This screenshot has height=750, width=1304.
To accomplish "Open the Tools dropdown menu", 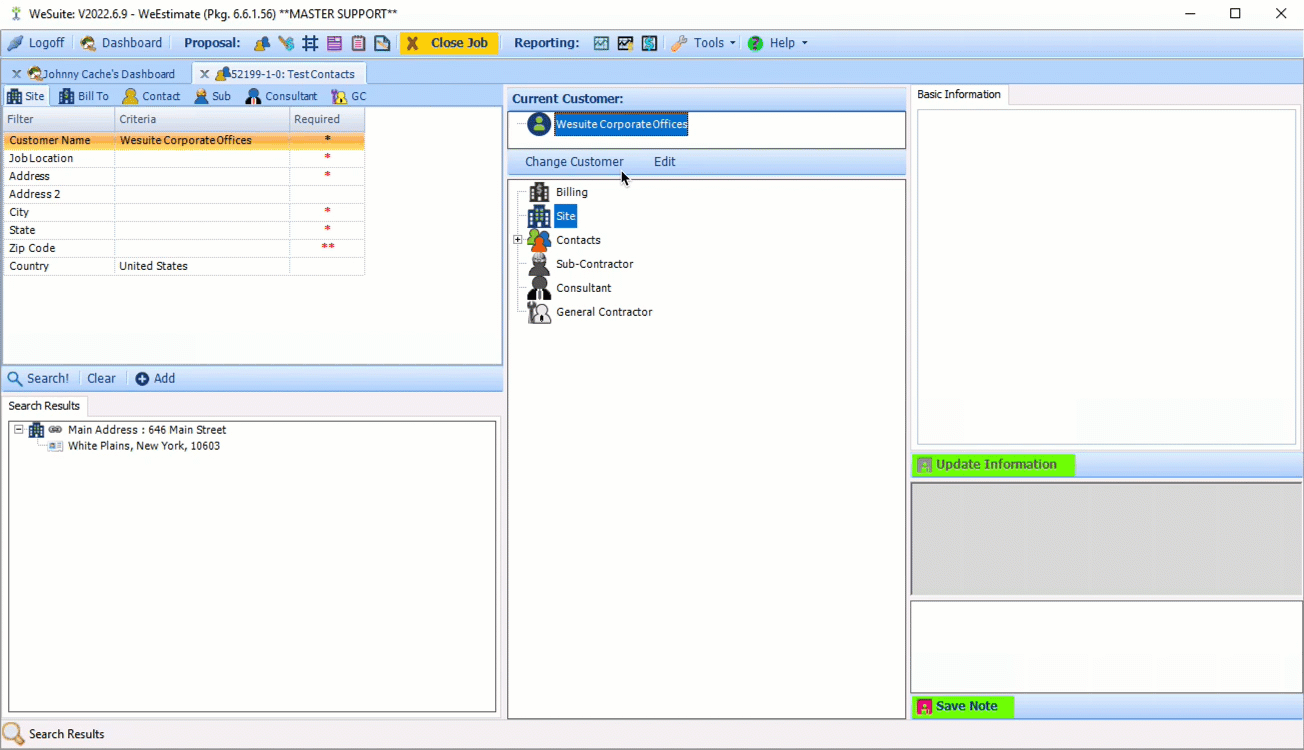I will click(704, 43).
